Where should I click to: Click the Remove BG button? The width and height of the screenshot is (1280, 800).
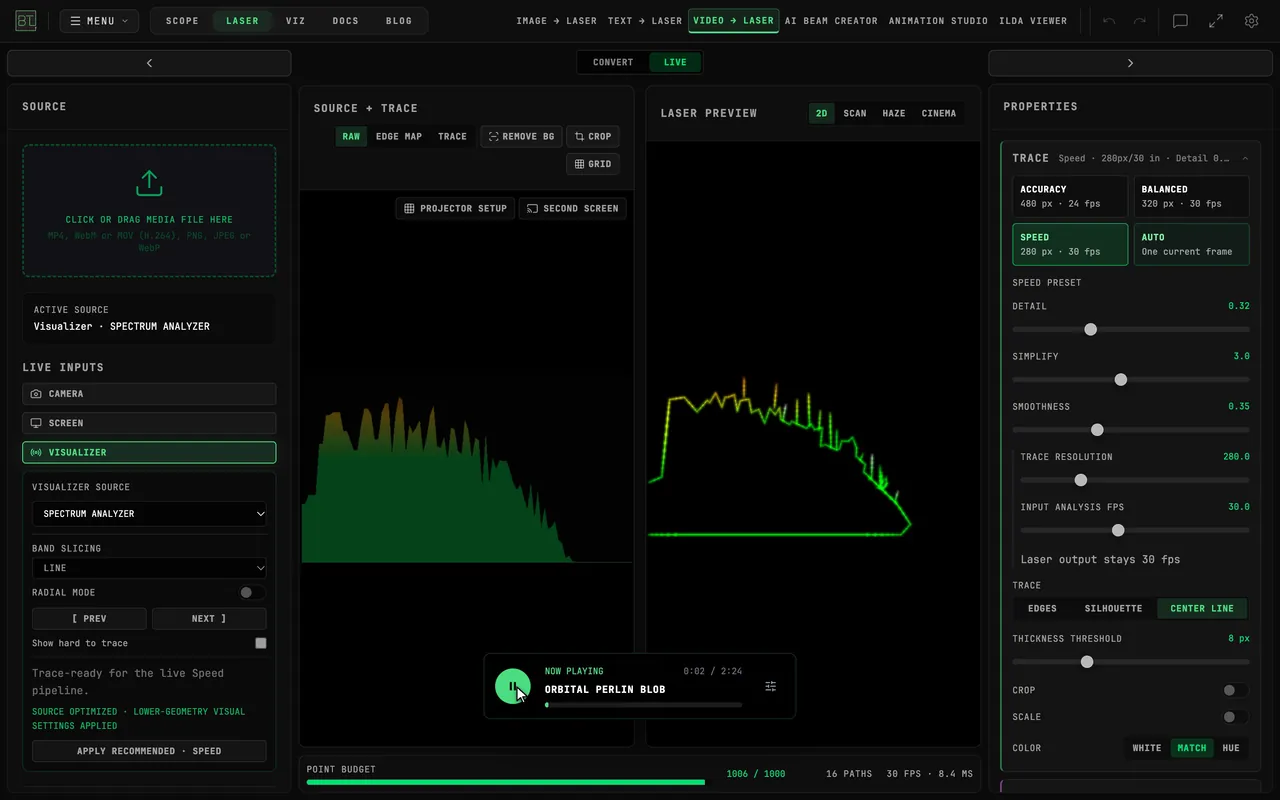[521, 136]
